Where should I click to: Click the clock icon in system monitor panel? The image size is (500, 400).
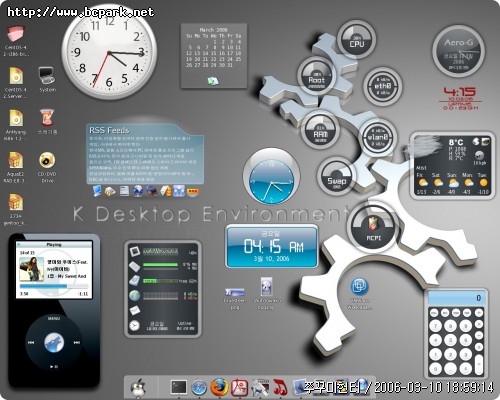click(134, 325)
